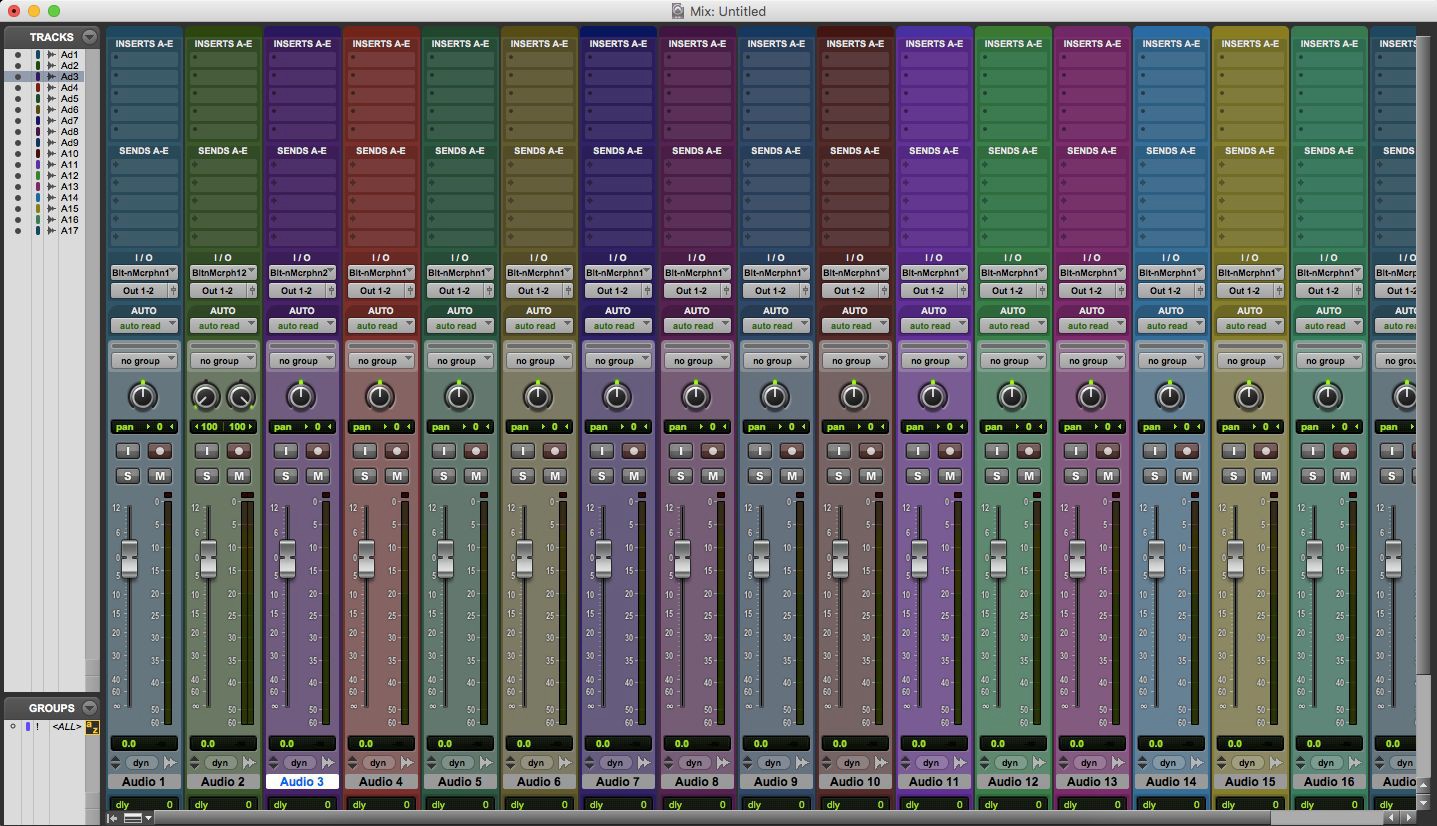Toggle the show/hide dot for track Ad2
Viewport: 1437px width, 826px height.
tap(18, 66)
